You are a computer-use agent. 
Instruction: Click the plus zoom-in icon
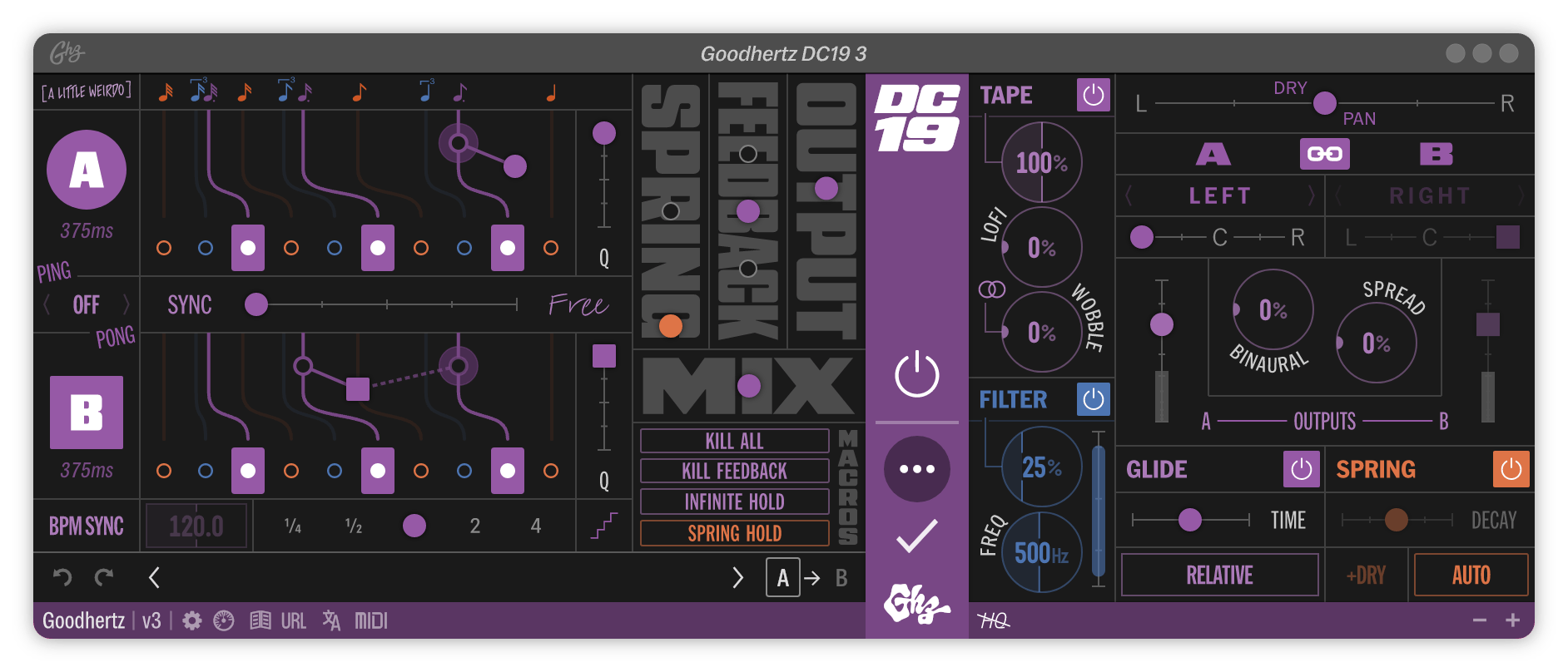pyautogui.click(x=1512, y=620)
